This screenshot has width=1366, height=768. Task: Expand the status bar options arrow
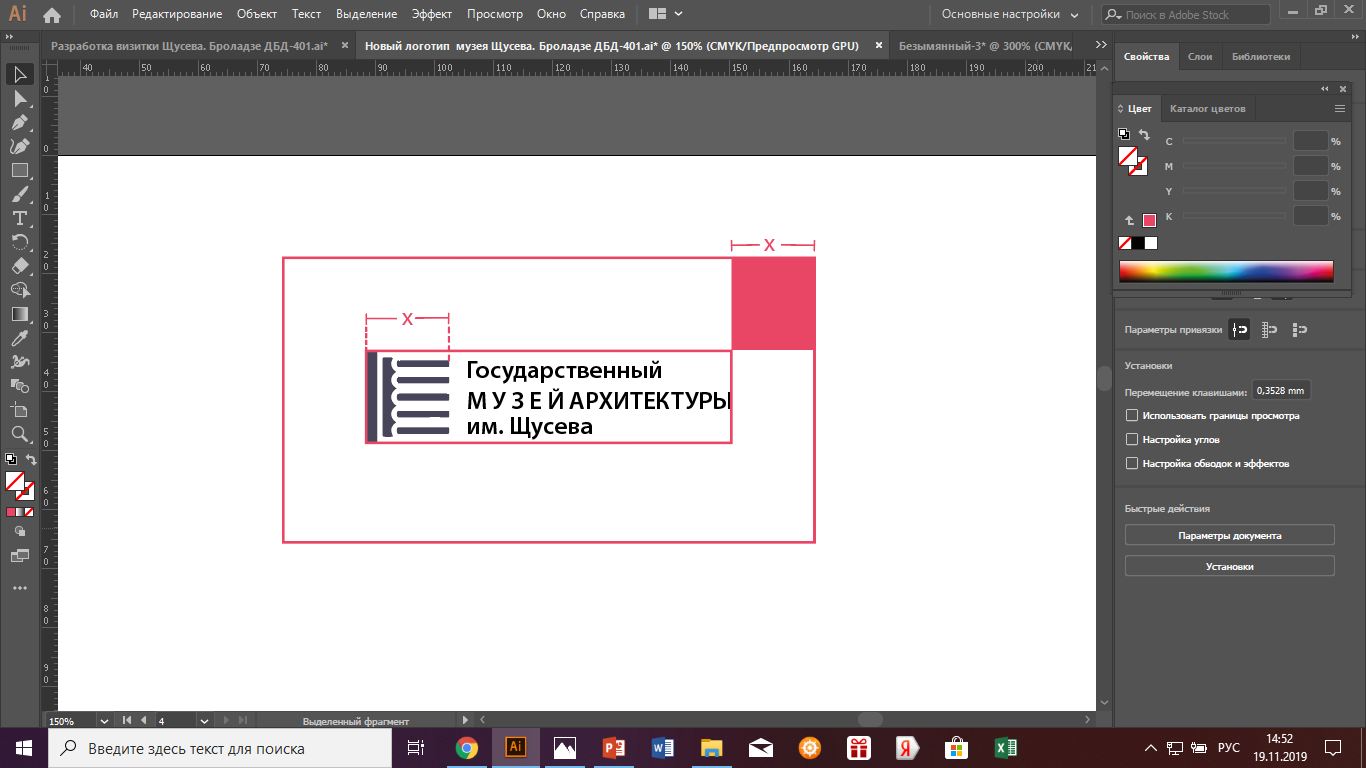click(x=464, y=720)
